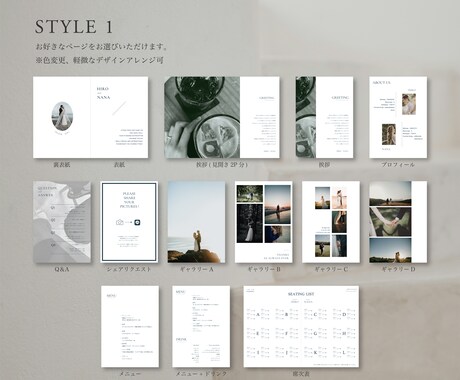Click the "シェアリクエスト" caption
This screenshot has width=460, height=380.
tap(129, 269)
